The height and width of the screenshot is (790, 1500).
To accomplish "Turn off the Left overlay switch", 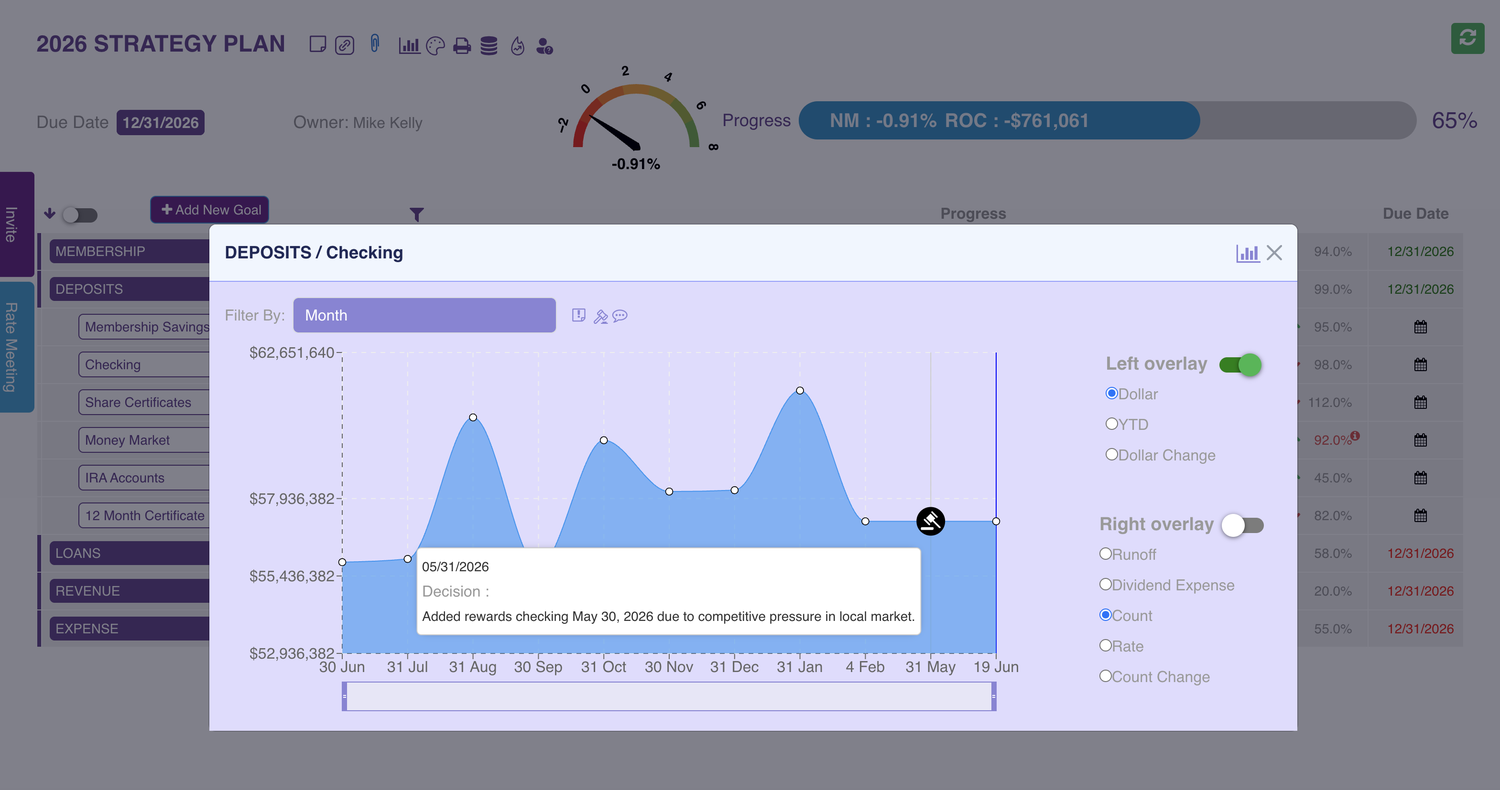I will 1240,365.
